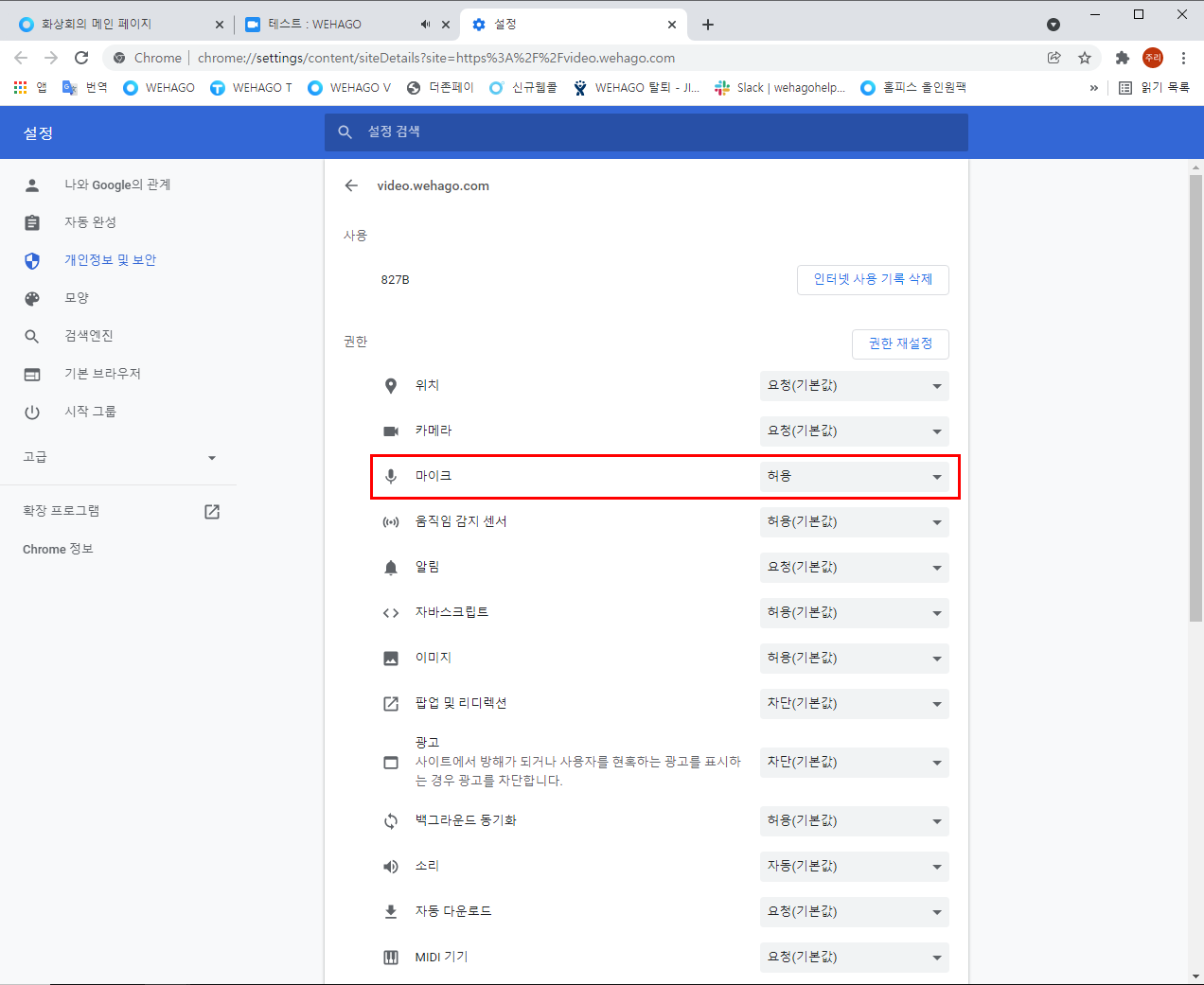Open the Chrome extensions puzzle icon

tap(1122, 58)
